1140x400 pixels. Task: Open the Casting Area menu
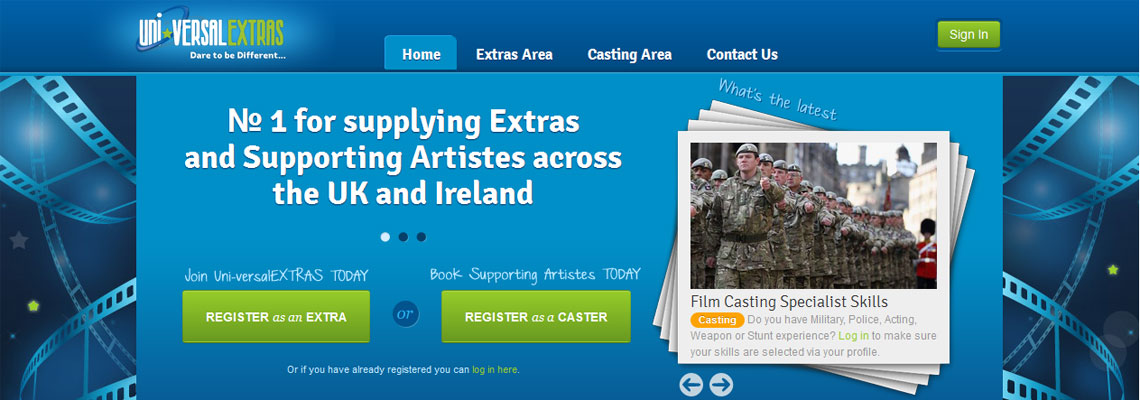630,55
